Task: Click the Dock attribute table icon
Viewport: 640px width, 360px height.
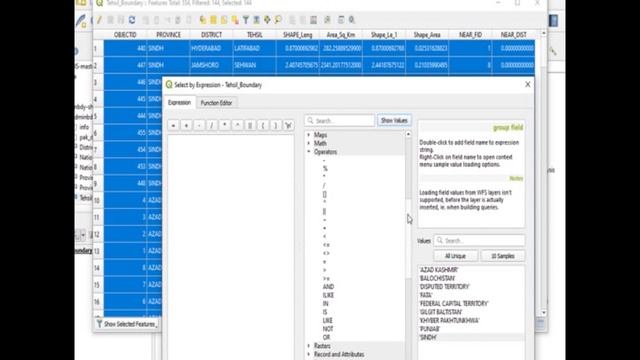Action: [x=341, y=20]
